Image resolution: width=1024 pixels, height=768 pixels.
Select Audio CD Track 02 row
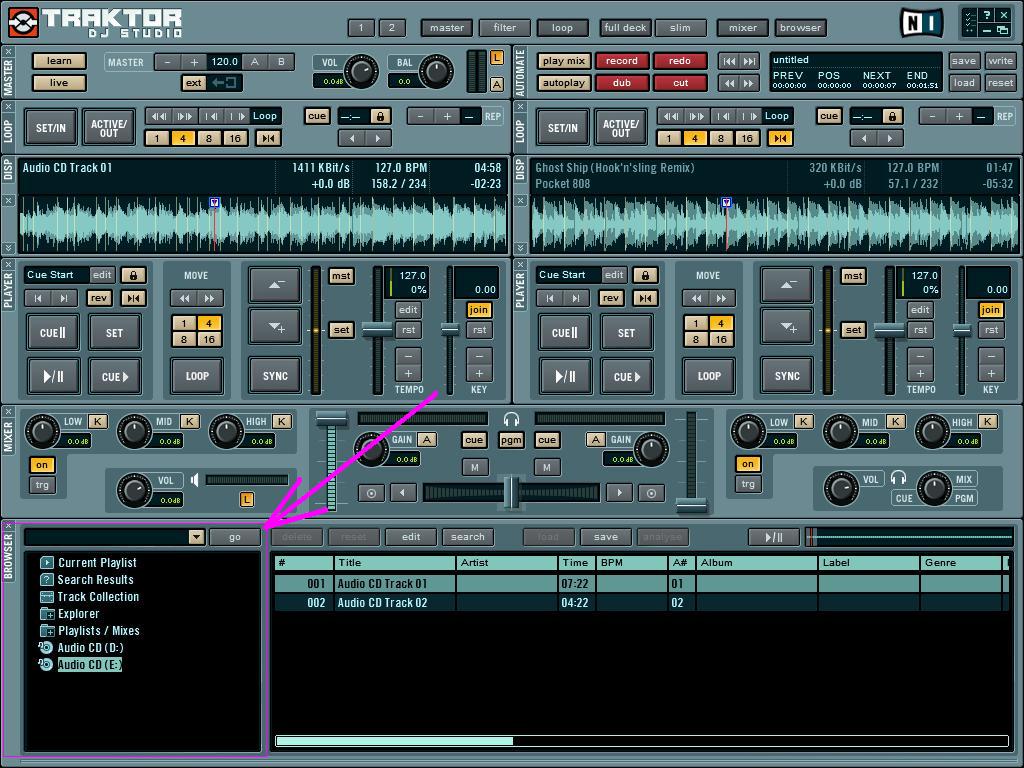coord(640,602)
